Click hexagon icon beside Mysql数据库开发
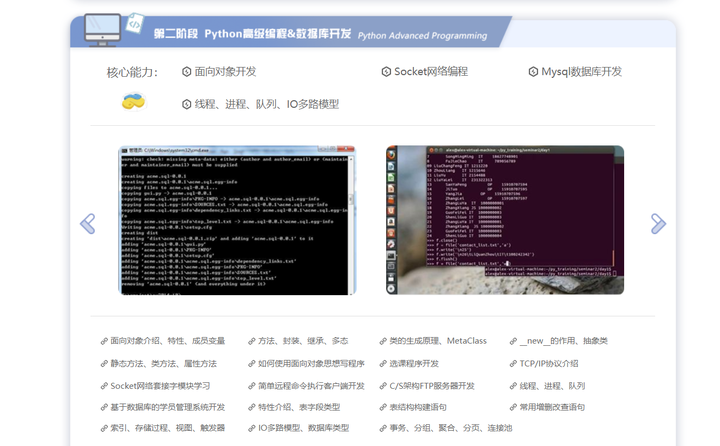The width and height of the screenshot is (720, 446). click(x=533, y=72)
